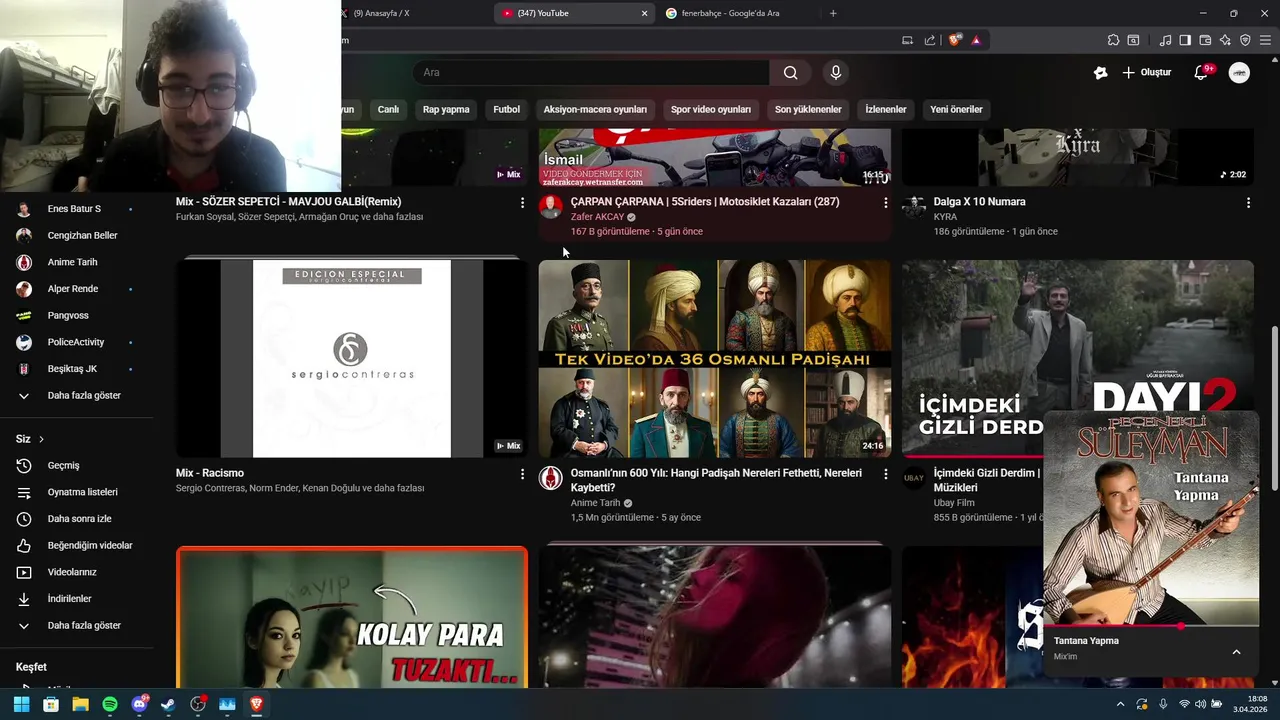
Task: Select Aksiyon-macera oyunları chip
Action: 595,109
